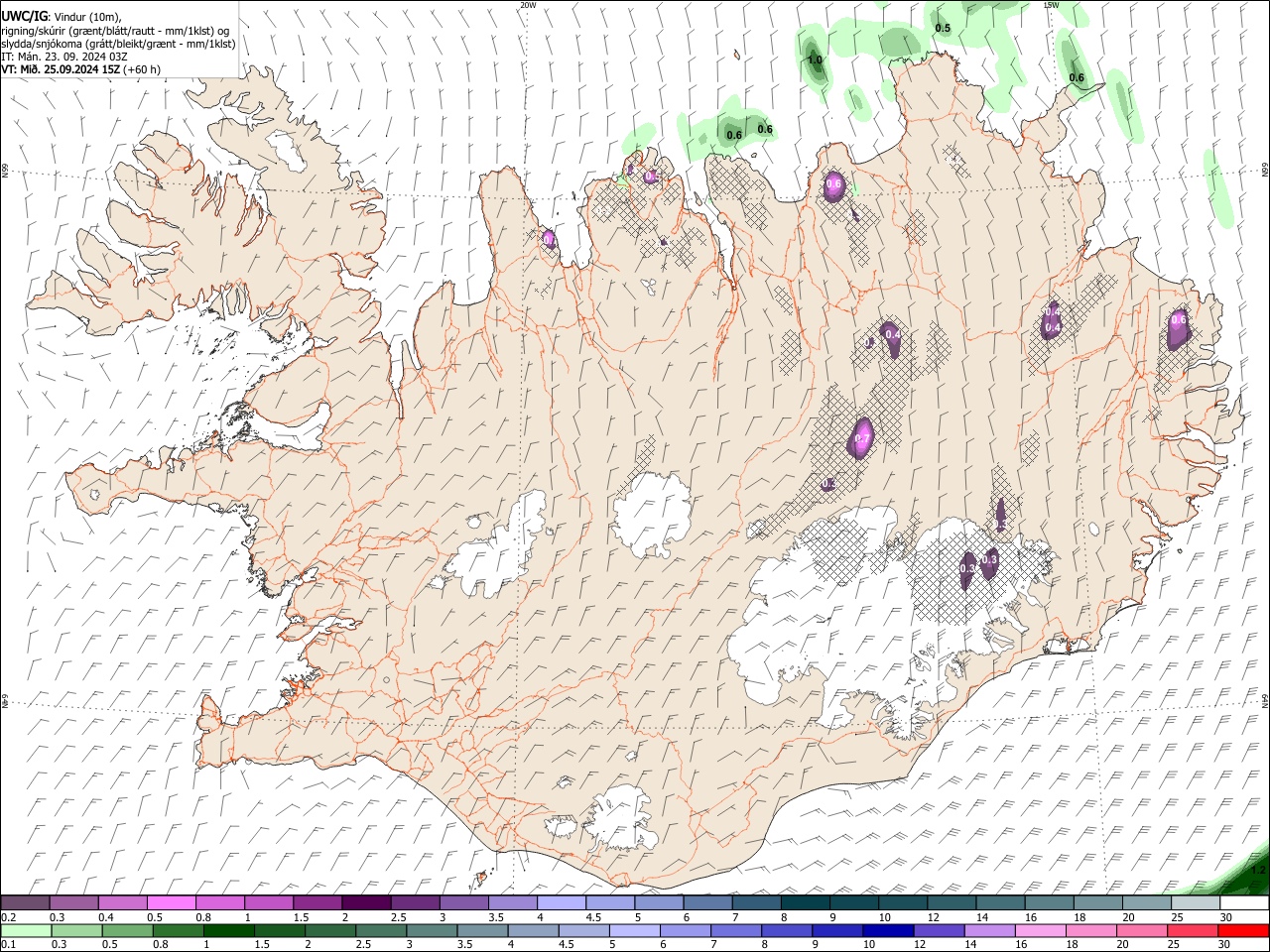Select the light green 0.1 swatch in bottom legend row
1270x952 pixels.
point(26,931)
